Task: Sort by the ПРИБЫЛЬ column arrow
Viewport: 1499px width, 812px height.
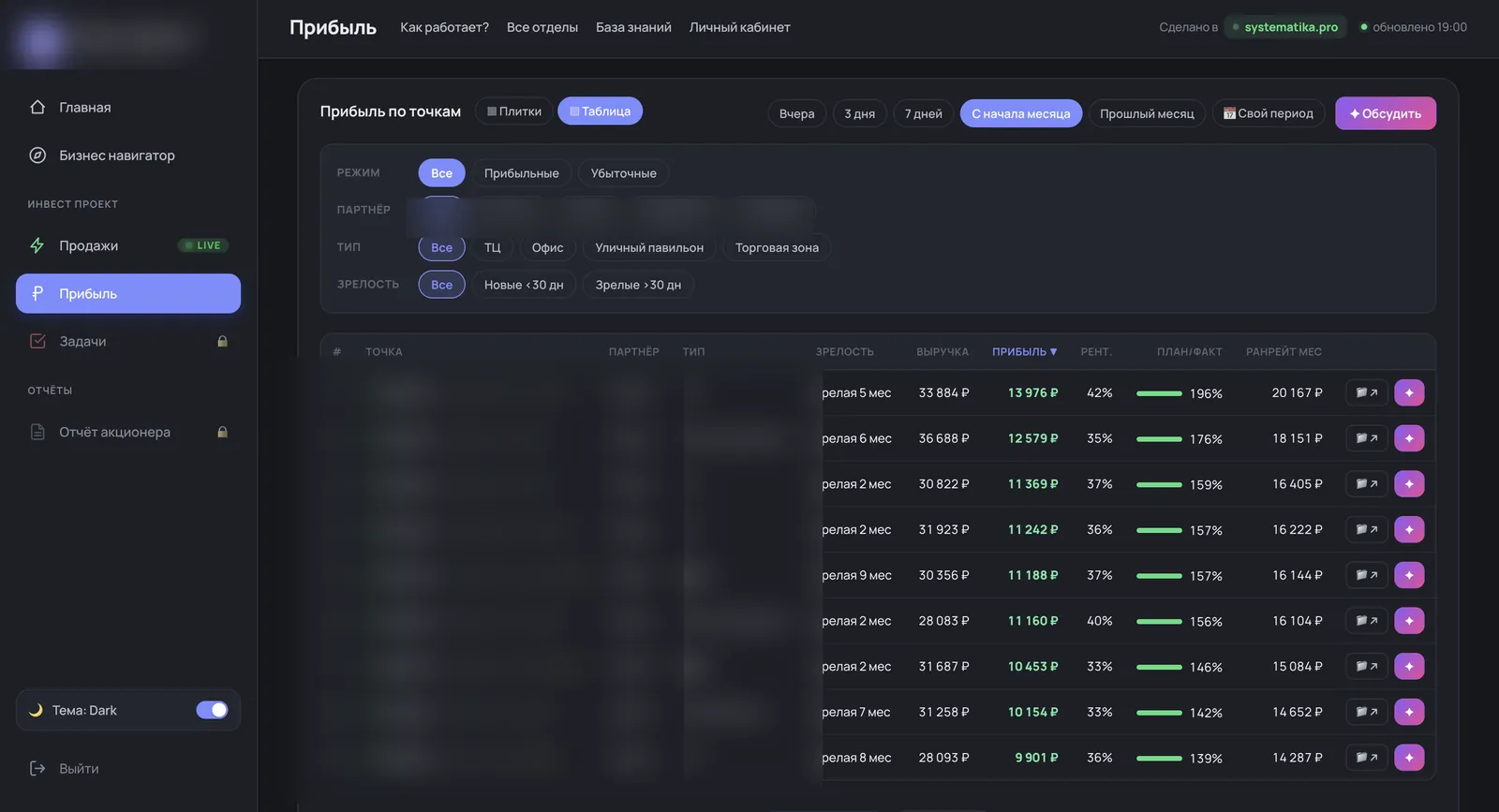Action: coord(1054,352)
